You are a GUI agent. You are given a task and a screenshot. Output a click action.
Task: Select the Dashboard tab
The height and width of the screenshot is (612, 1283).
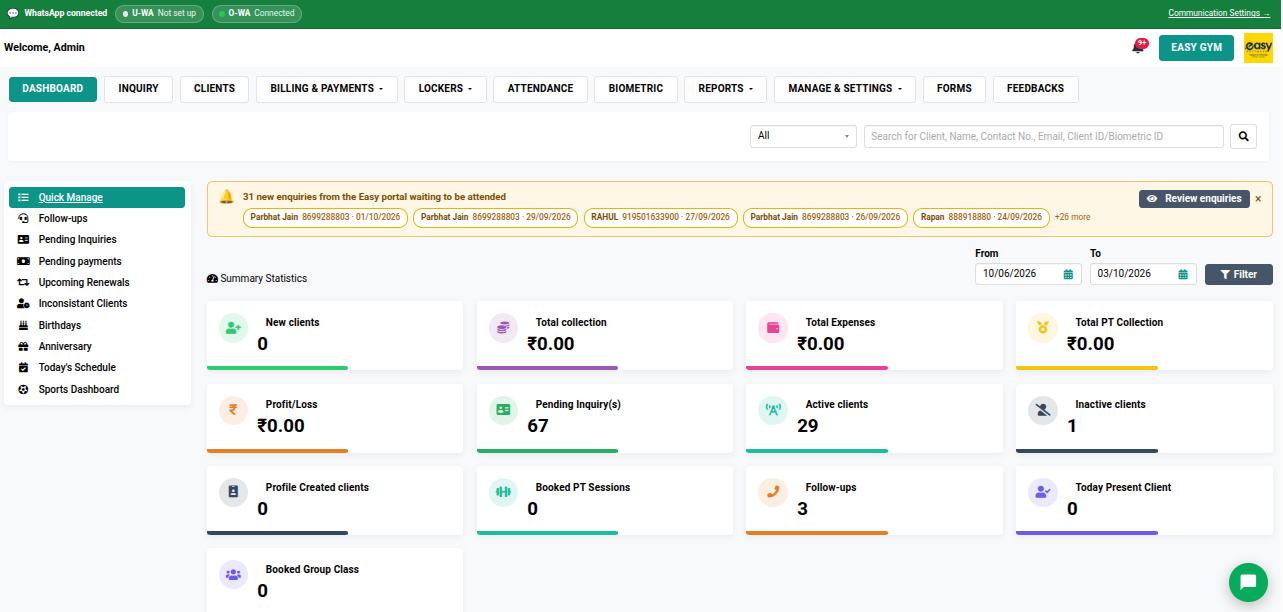coord(53,89)
